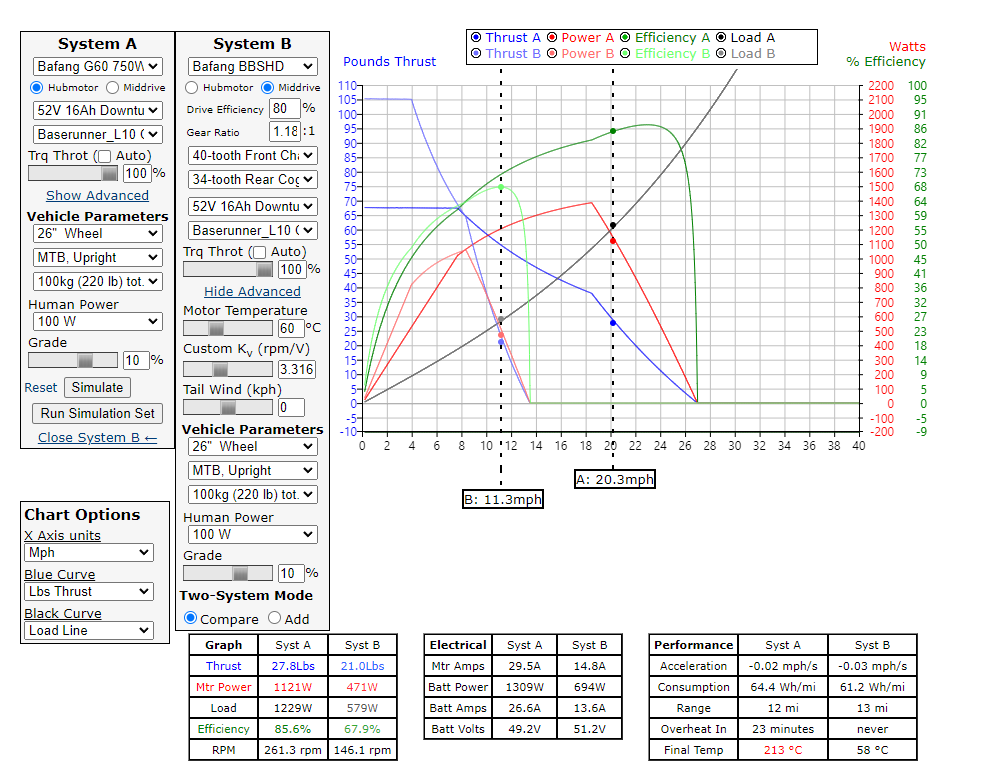This screenshot has height=776, width=985.
Task: Expand X Axis units Mph dropdown
Action: pyautogui.click(x=89, y=553)
